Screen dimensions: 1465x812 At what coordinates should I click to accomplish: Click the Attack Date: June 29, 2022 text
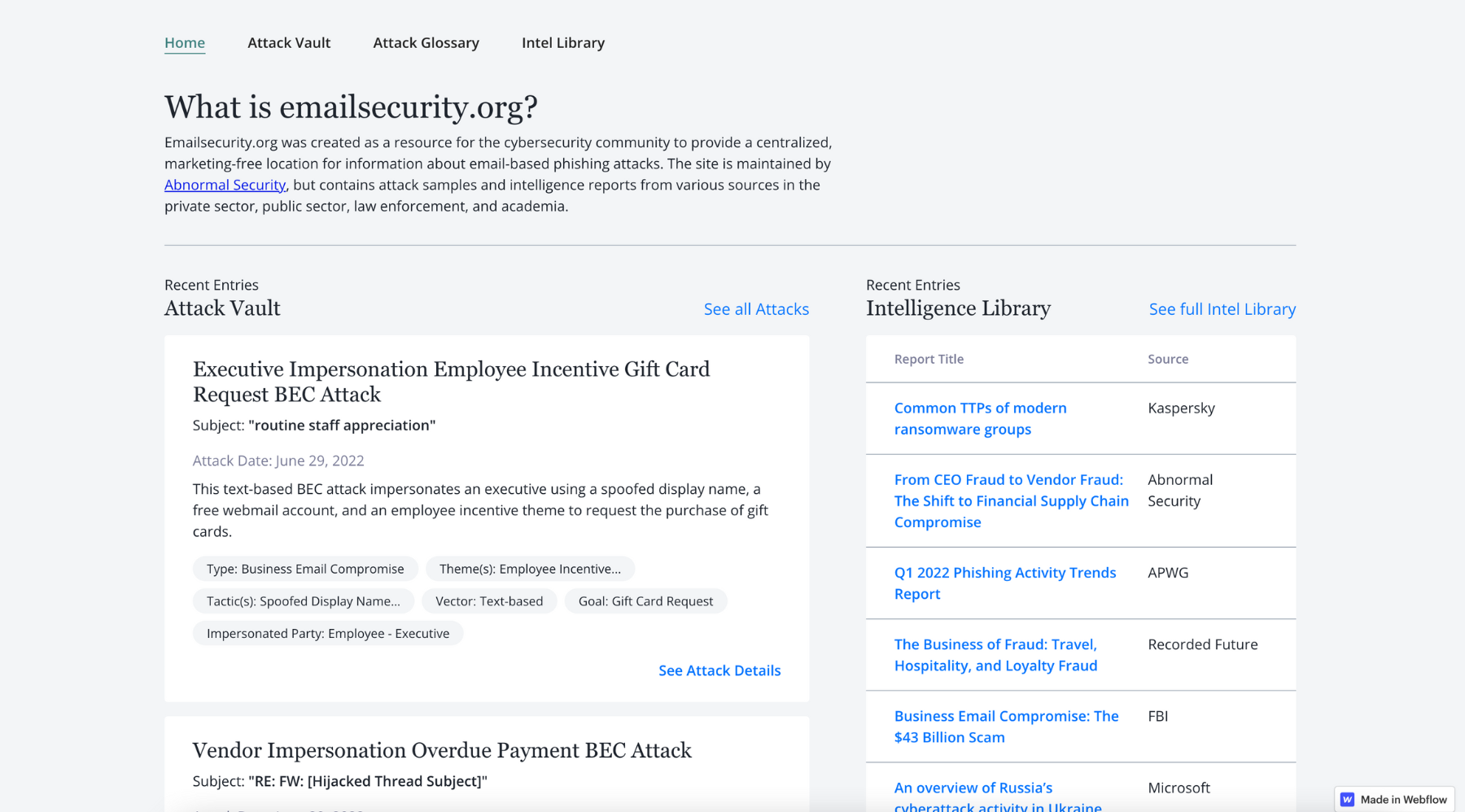click(x=278, y=461)
